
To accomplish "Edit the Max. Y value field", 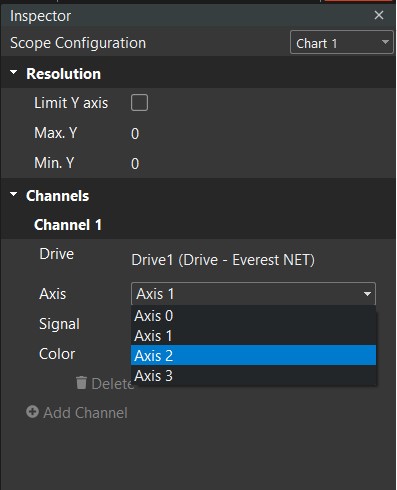I will [135, 134].
